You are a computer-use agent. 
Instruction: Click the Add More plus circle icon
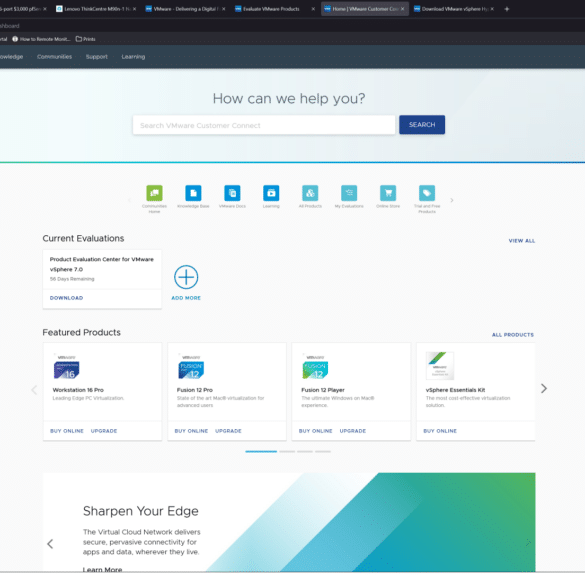click(186, 277)
